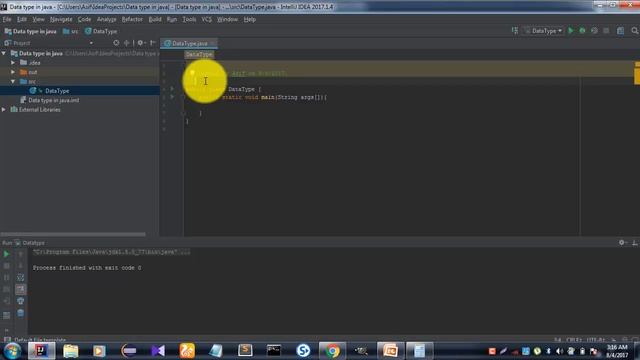Collapse the Data type in java project root
Image resolution: width=640 pixels, height=360 pixels.
[x=4, y=53]
